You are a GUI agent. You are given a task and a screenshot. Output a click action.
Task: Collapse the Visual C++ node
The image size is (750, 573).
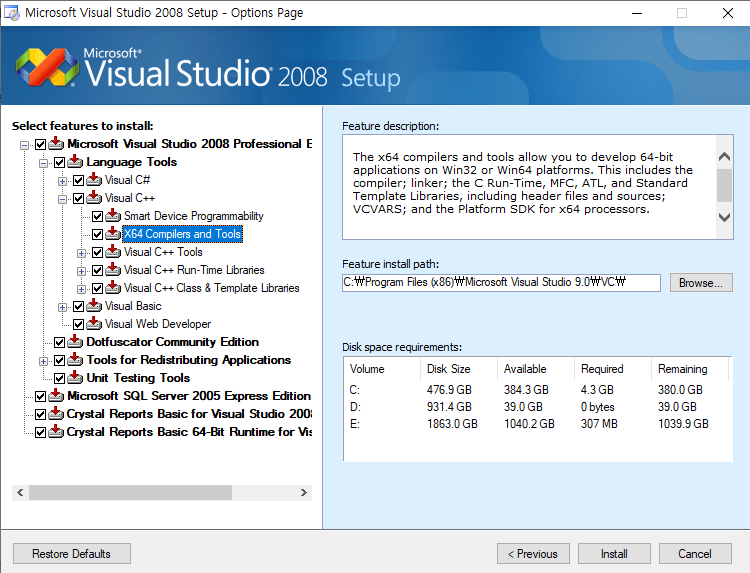pyautogui.click(x=62, y=199)
